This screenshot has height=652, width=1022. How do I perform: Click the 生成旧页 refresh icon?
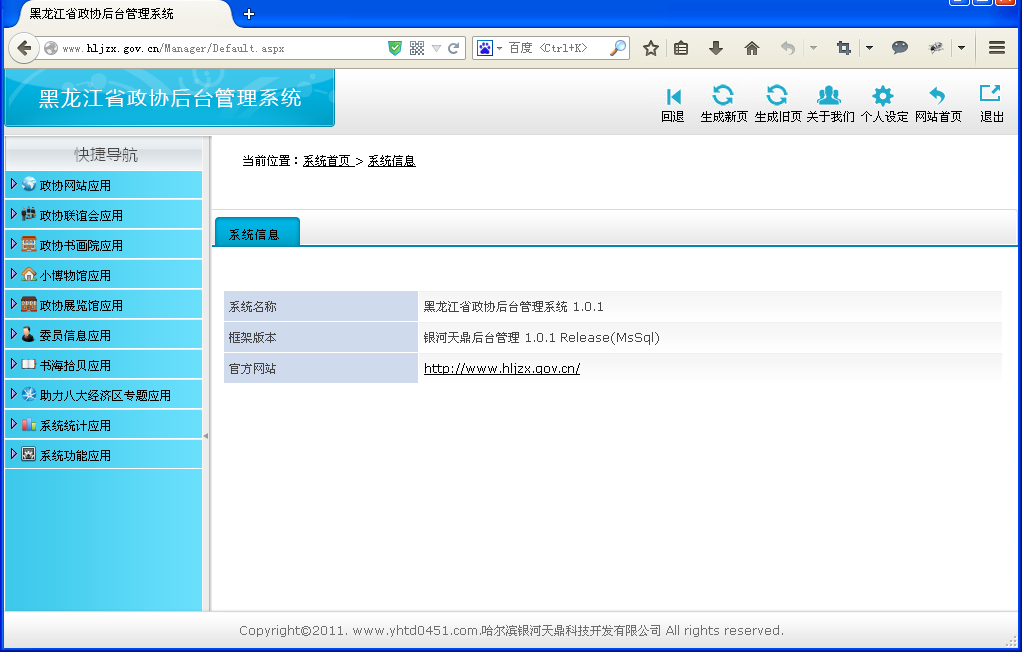point(777,96)
